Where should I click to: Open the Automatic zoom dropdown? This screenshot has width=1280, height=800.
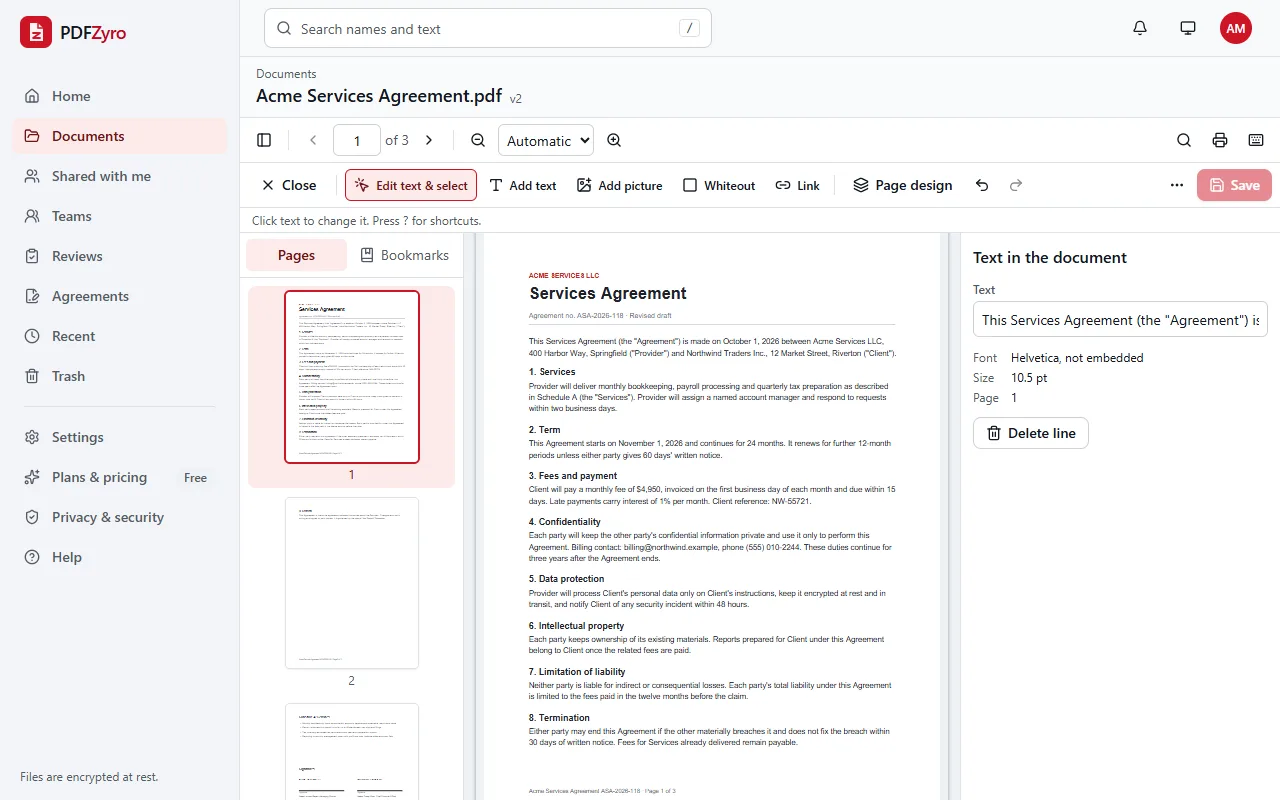[x=546, y=141]
